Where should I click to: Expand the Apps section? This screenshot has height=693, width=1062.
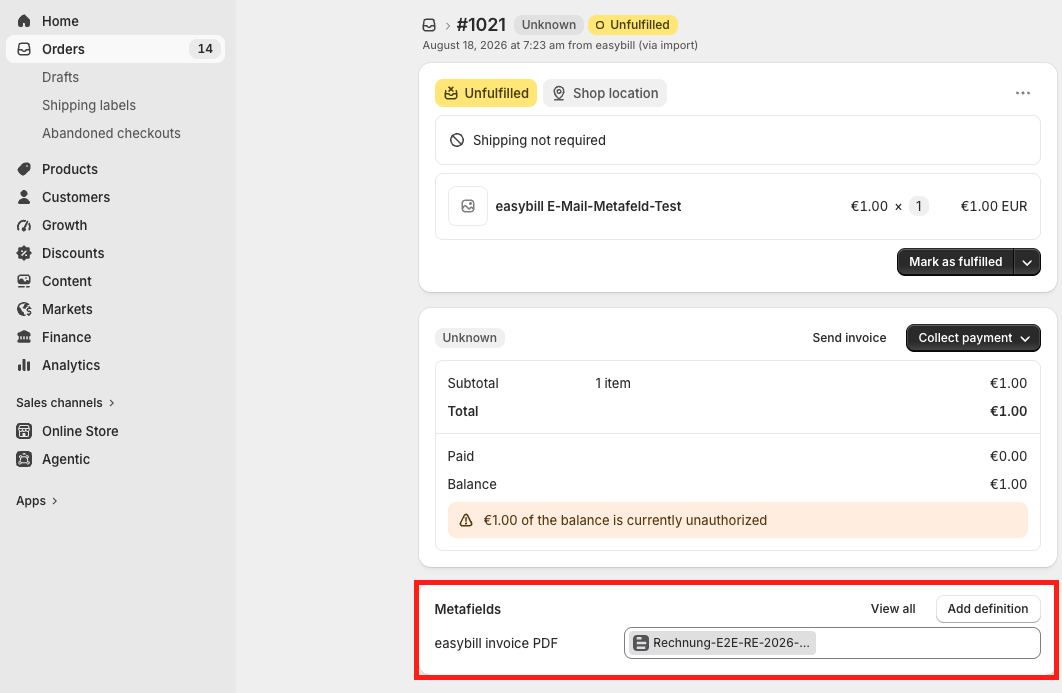click(x=37, y=501)
